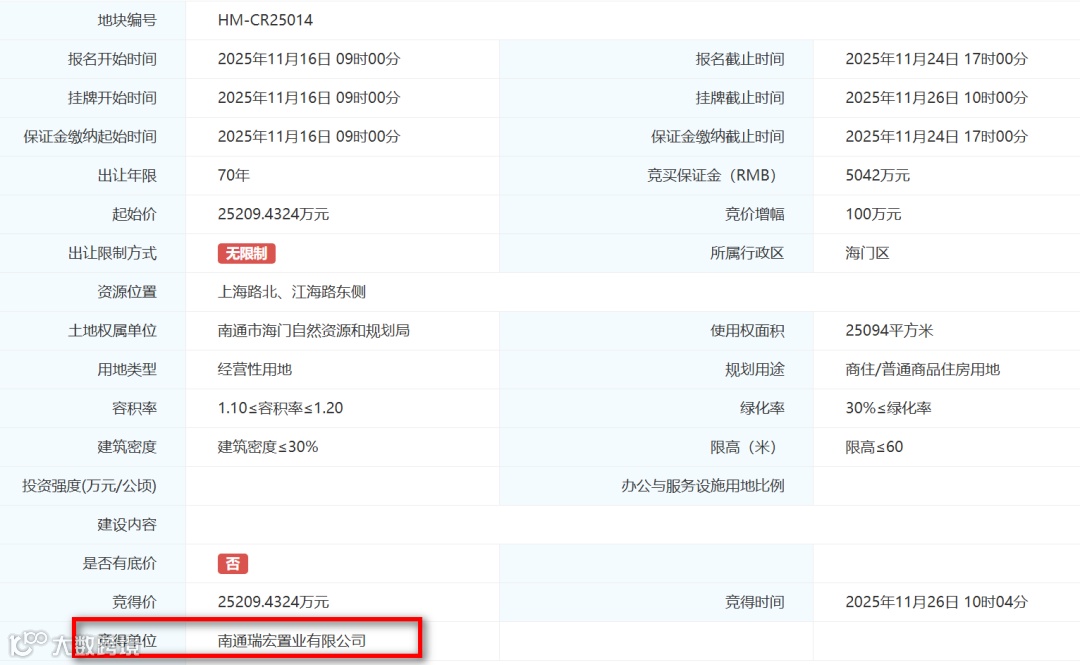Select the 竞得时间 value 2025年11月26日 10时04分

coord(937,602)
